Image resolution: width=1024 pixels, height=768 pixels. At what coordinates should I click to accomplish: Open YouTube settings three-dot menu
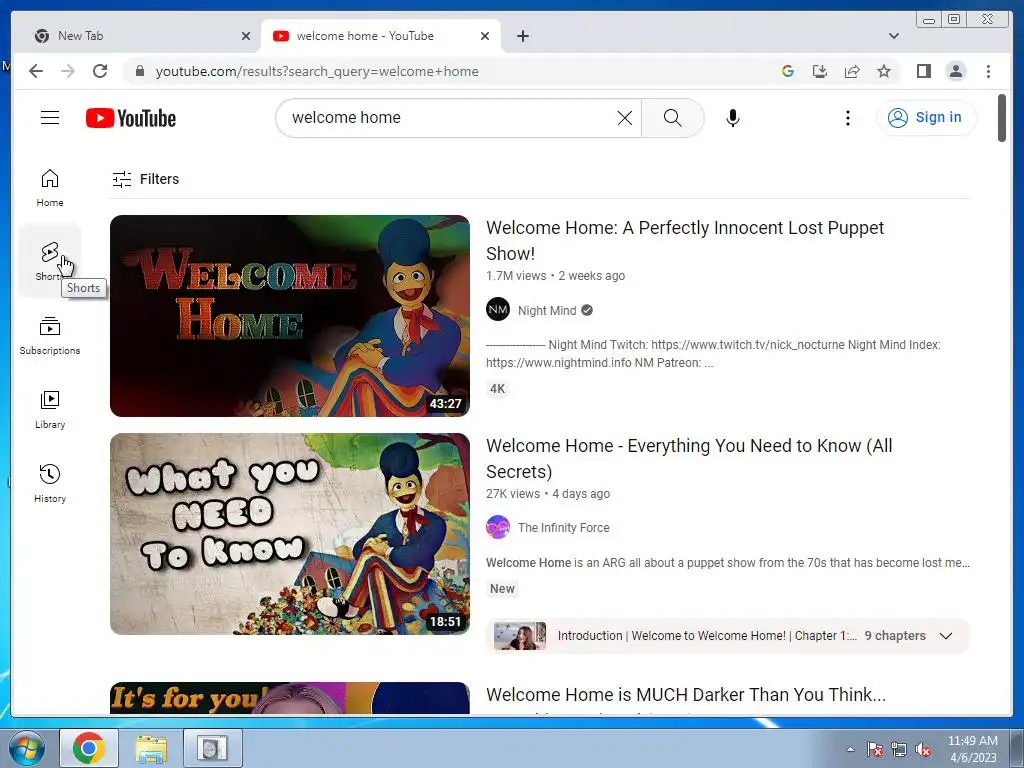tap(848, 118)
